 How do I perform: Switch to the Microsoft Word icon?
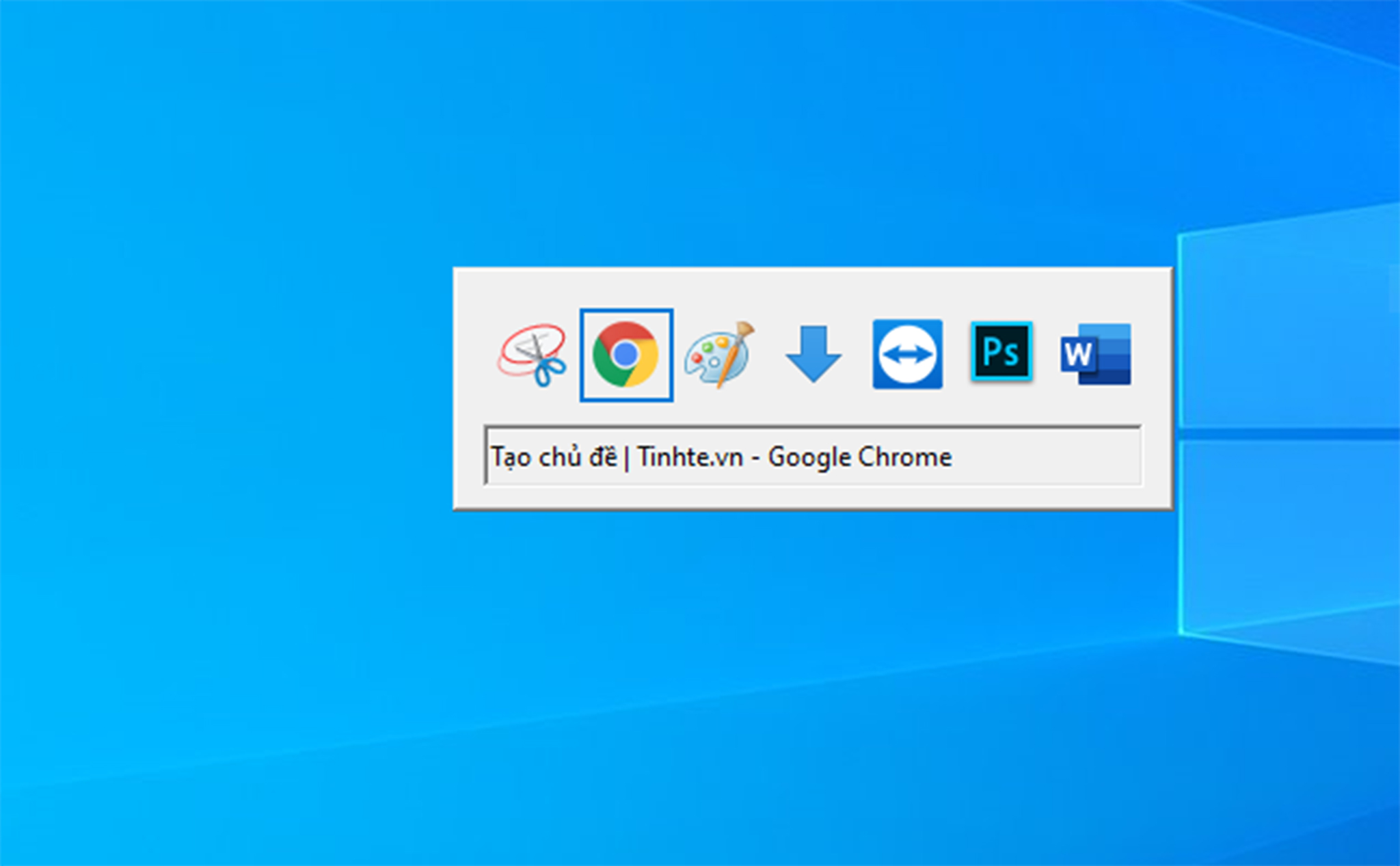(x=1096, y=354)
